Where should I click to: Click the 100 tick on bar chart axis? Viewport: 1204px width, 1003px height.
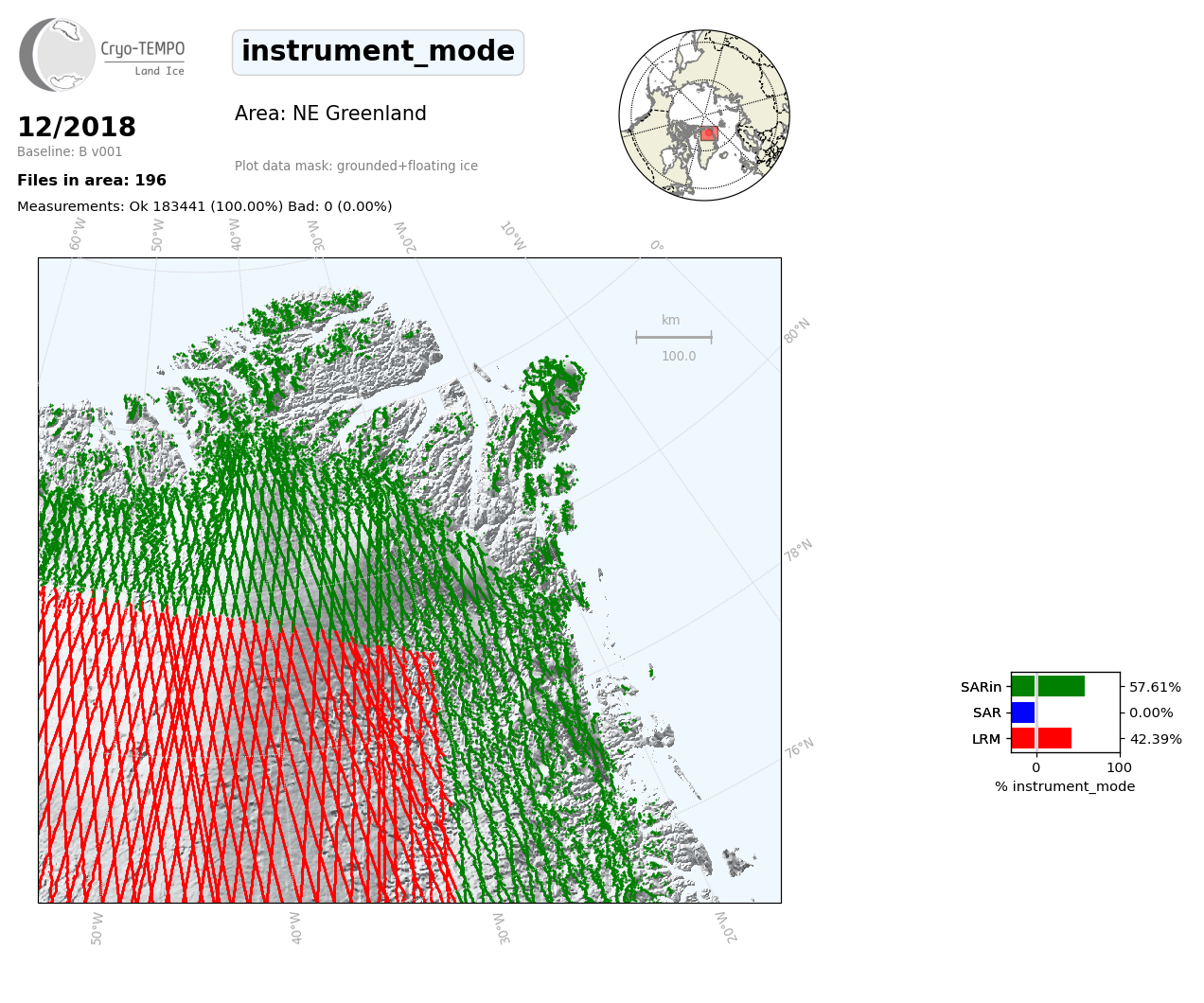click(x=1120, y=767)
